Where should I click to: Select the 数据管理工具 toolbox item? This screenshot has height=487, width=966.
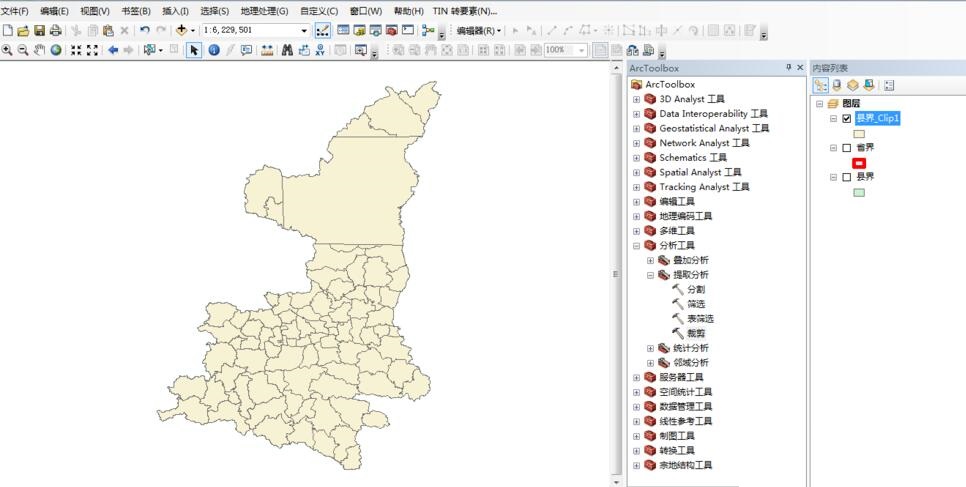click(685, 407)
